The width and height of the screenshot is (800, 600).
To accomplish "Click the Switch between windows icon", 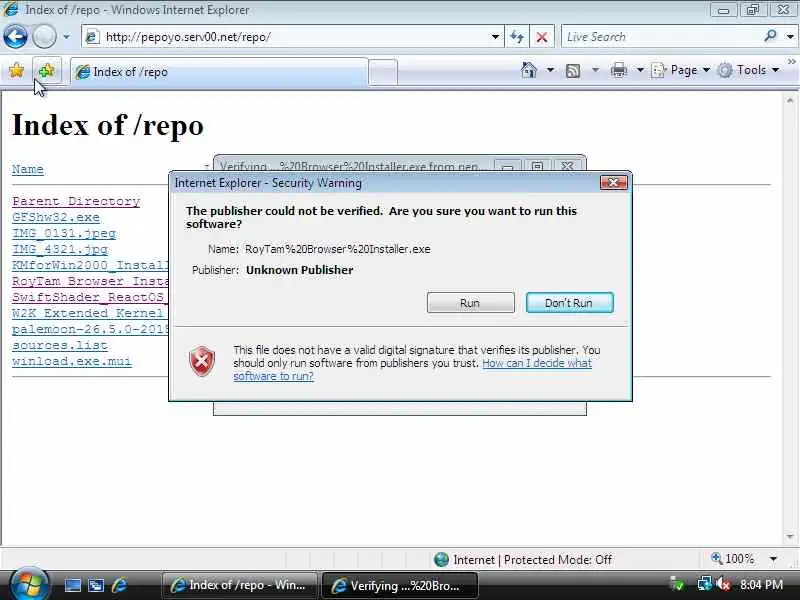I will tap(96, 585).
